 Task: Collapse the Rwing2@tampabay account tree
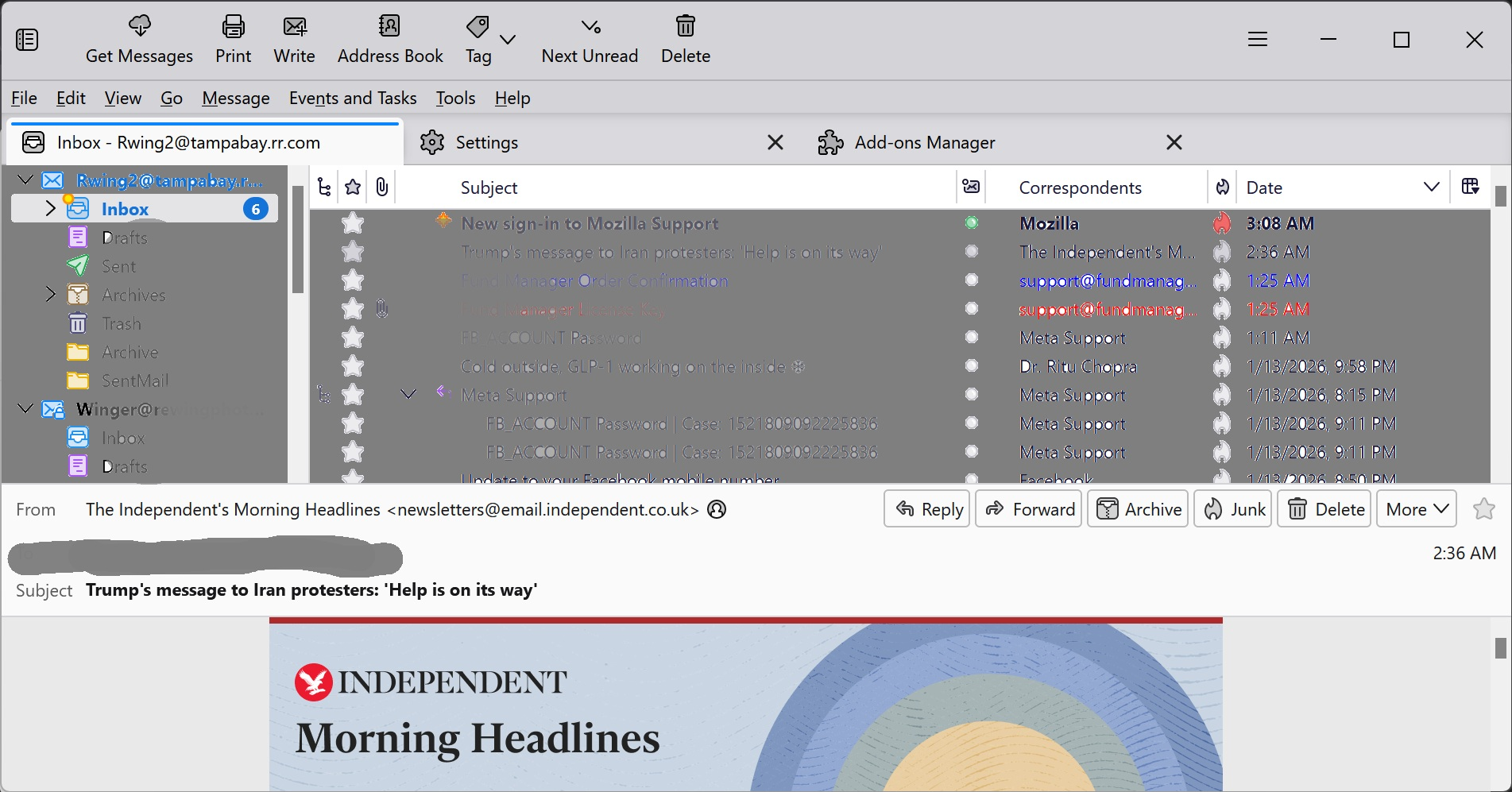[x=25, y=180]
